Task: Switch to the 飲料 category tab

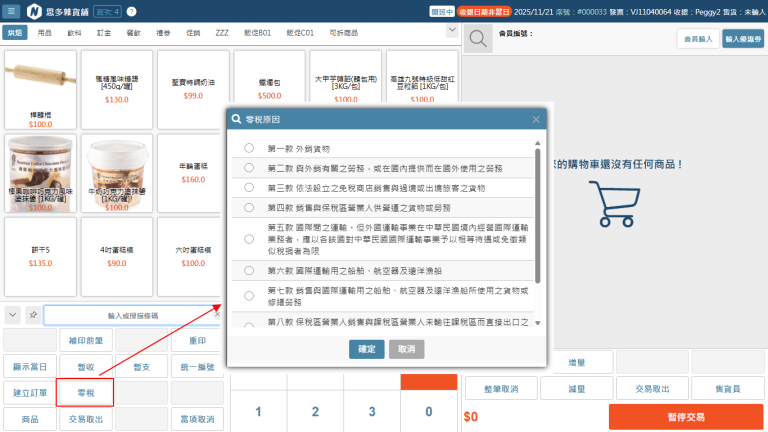Action: click(x=74, y=33)
